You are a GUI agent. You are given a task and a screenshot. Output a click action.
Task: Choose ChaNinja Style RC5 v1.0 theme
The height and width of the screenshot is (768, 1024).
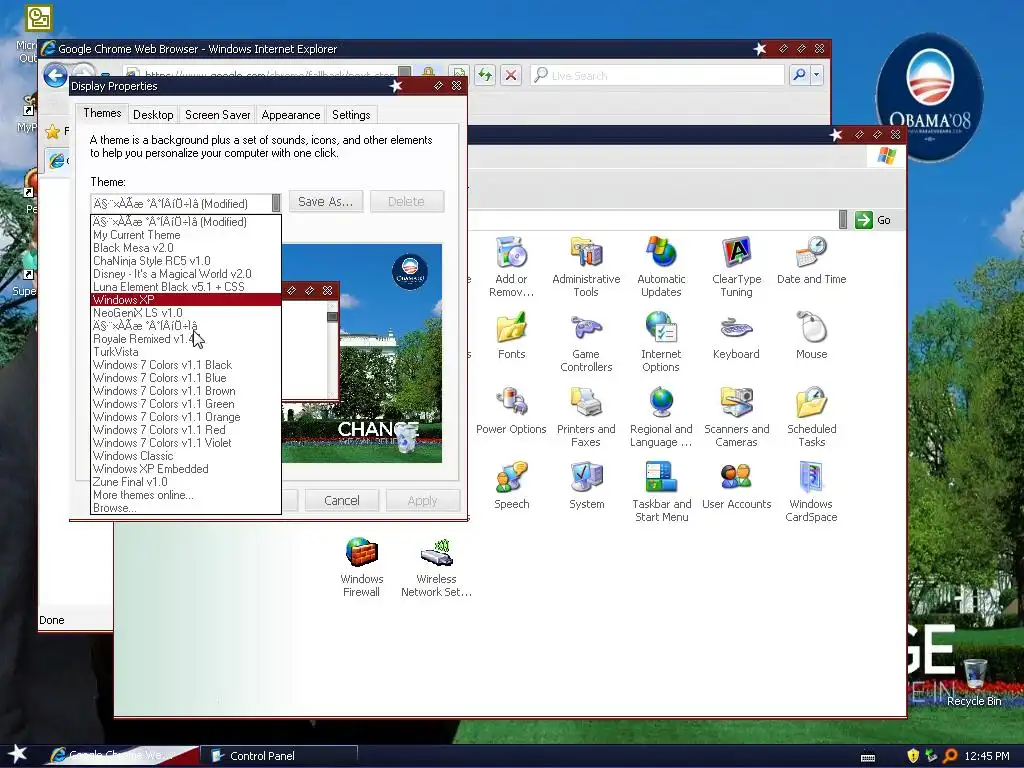186,261
